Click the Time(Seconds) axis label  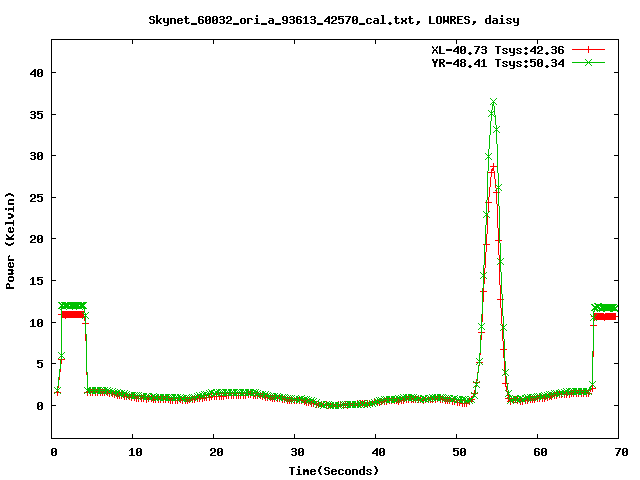click(334, 471)
